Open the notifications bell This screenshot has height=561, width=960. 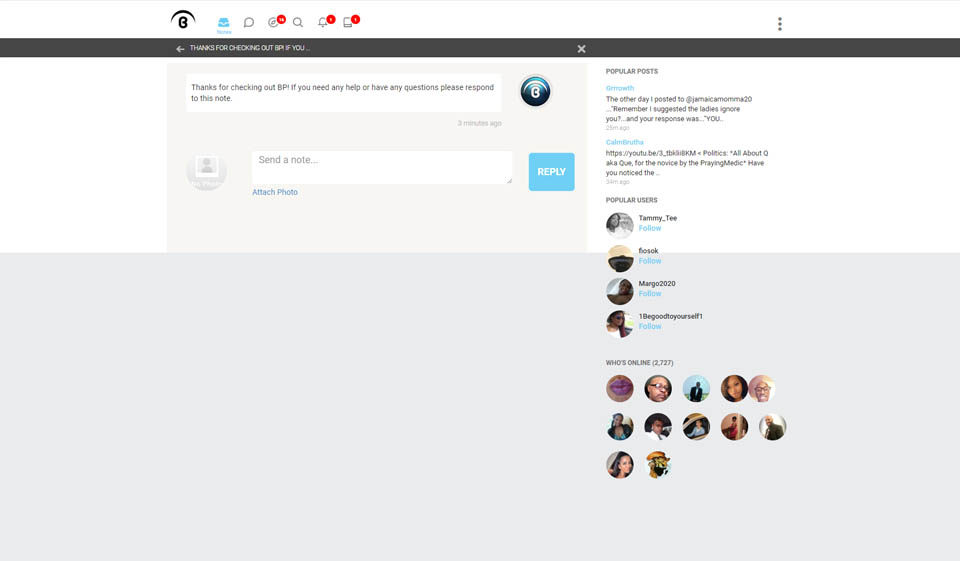pyautogui.click(x=323, y=23)
